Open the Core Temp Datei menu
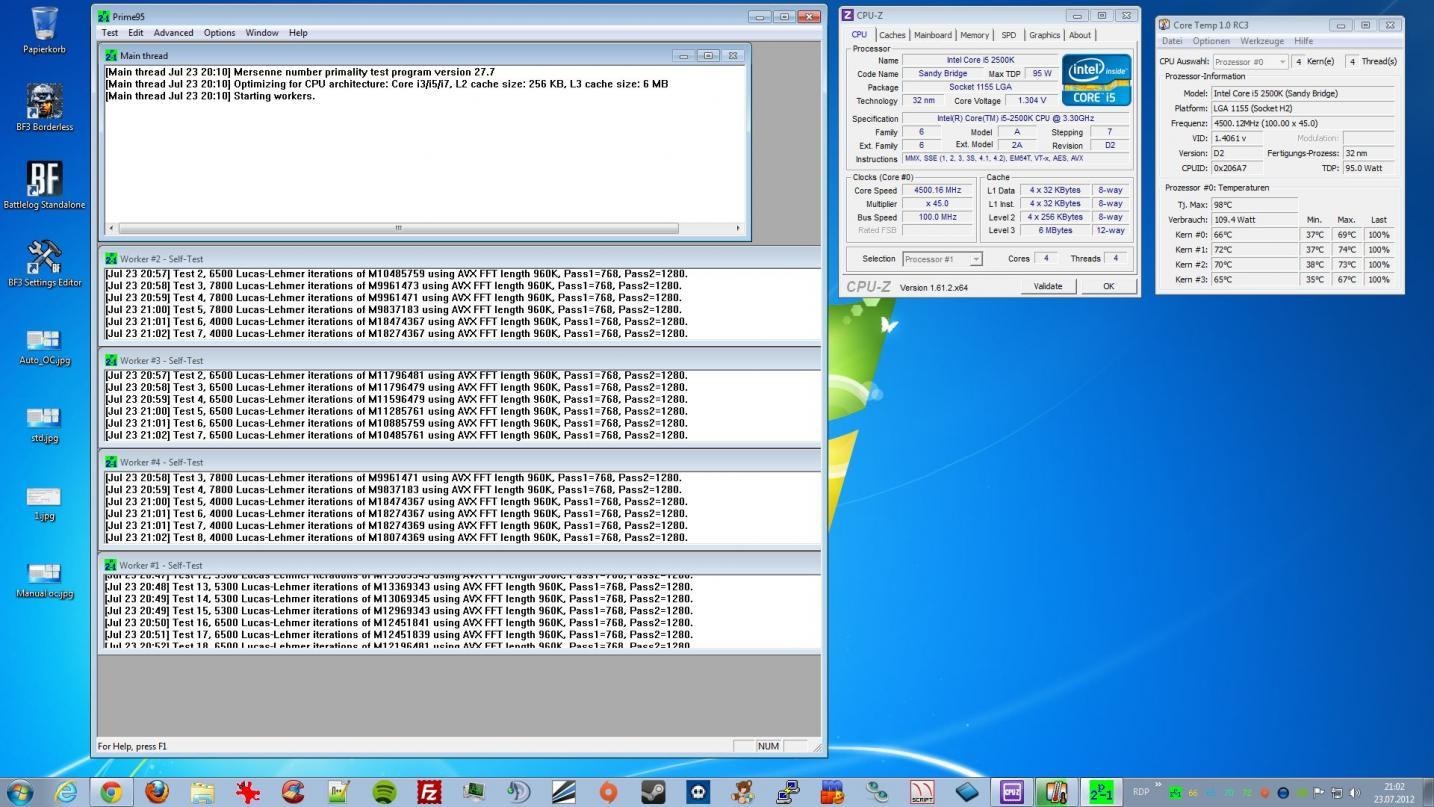Image resolution: width=1434 pixels, height=807 pixels. (1171, 41)
